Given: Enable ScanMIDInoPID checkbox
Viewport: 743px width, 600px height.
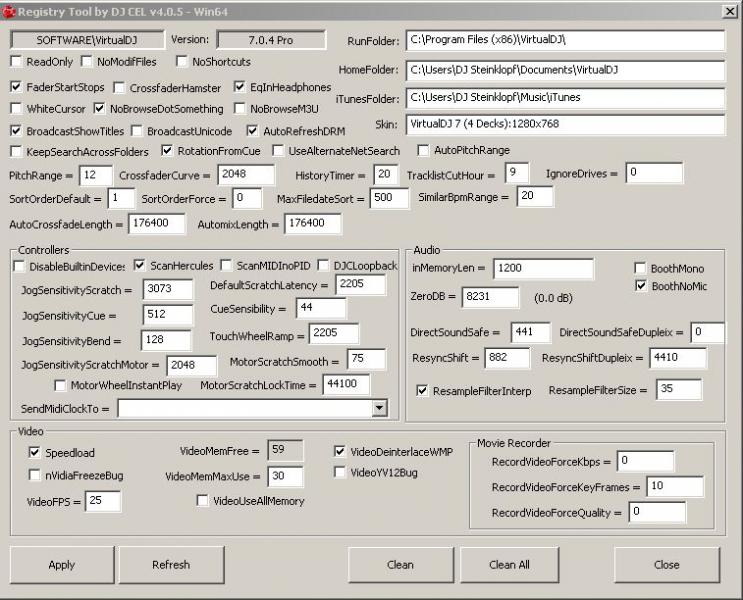Looking at the screenshot, I should 227,265.
